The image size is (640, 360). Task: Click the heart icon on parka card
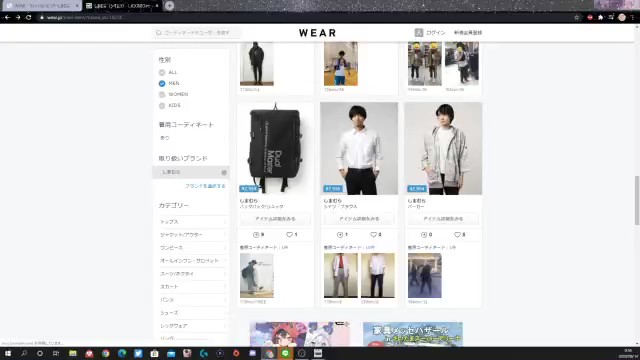click(x=457, y=235)
